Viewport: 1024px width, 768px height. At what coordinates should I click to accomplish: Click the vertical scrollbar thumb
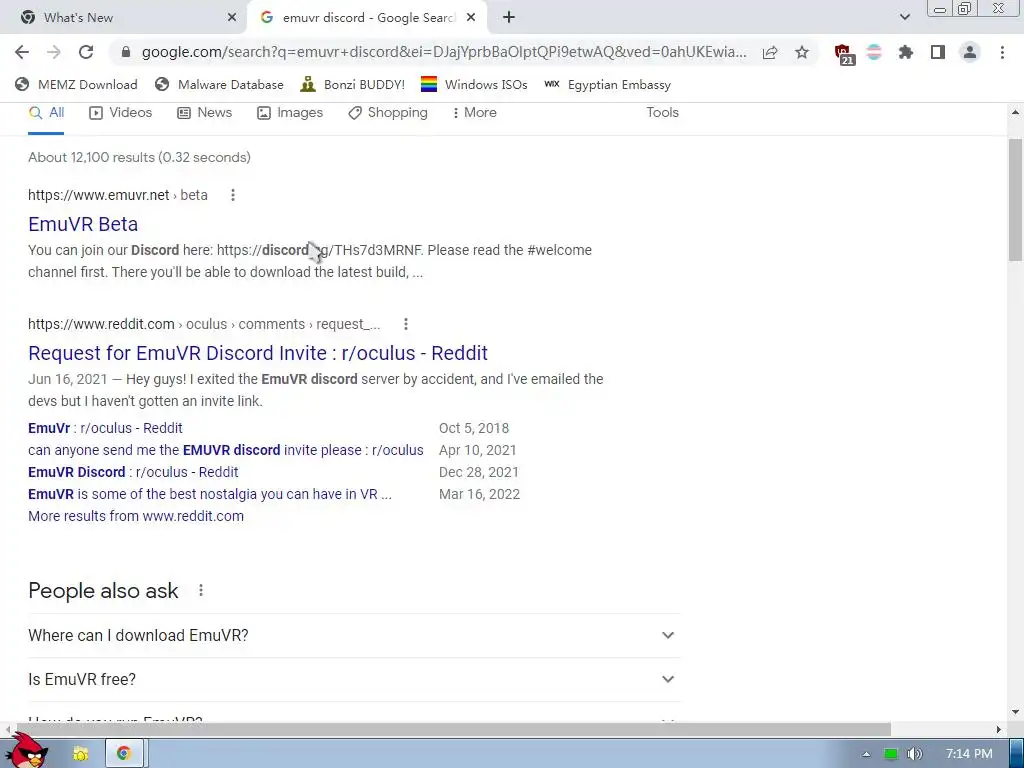pos(1015,200)
